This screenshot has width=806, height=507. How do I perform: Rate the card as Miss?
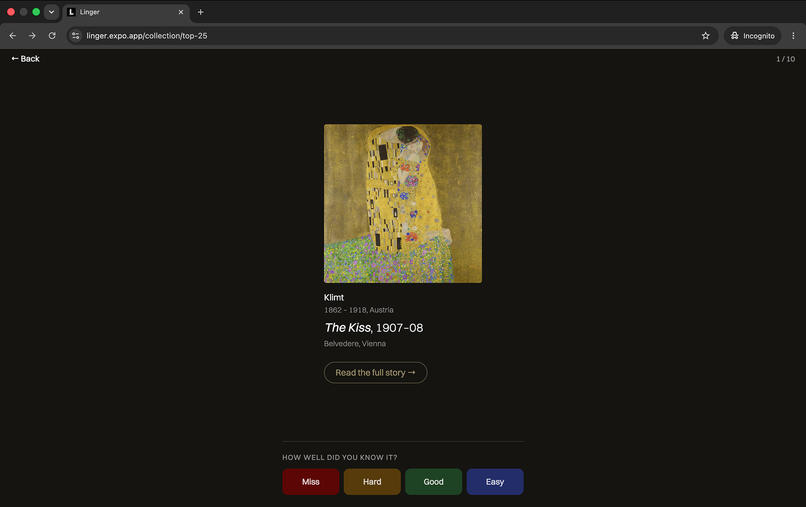point(310,482)
